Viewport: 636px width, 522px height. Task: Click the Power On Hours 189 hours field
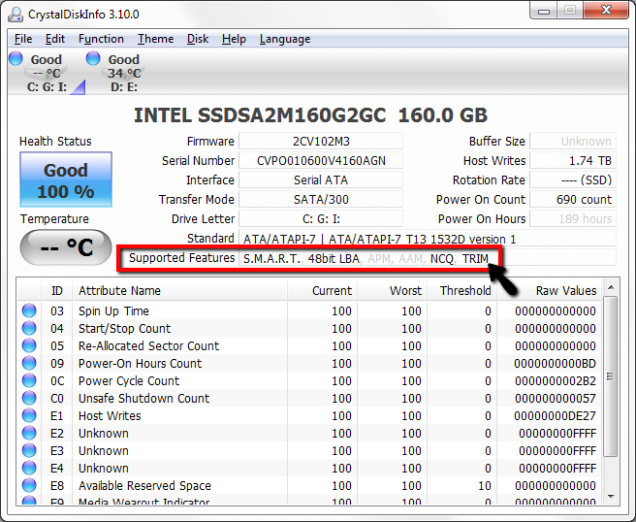point(573,219)
